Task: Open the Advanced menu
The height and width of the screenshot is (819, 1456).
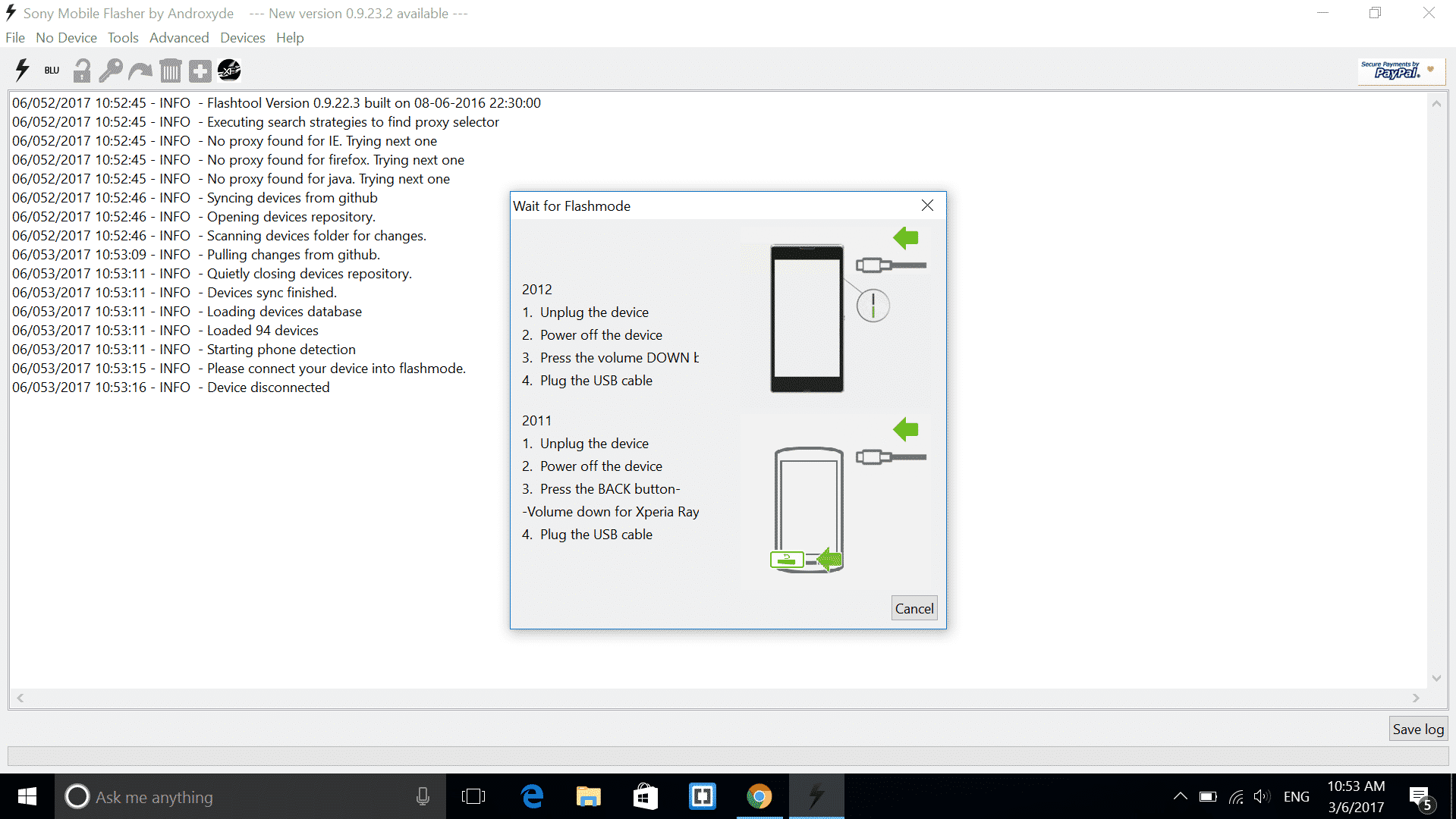Action: tap(179, 38)
